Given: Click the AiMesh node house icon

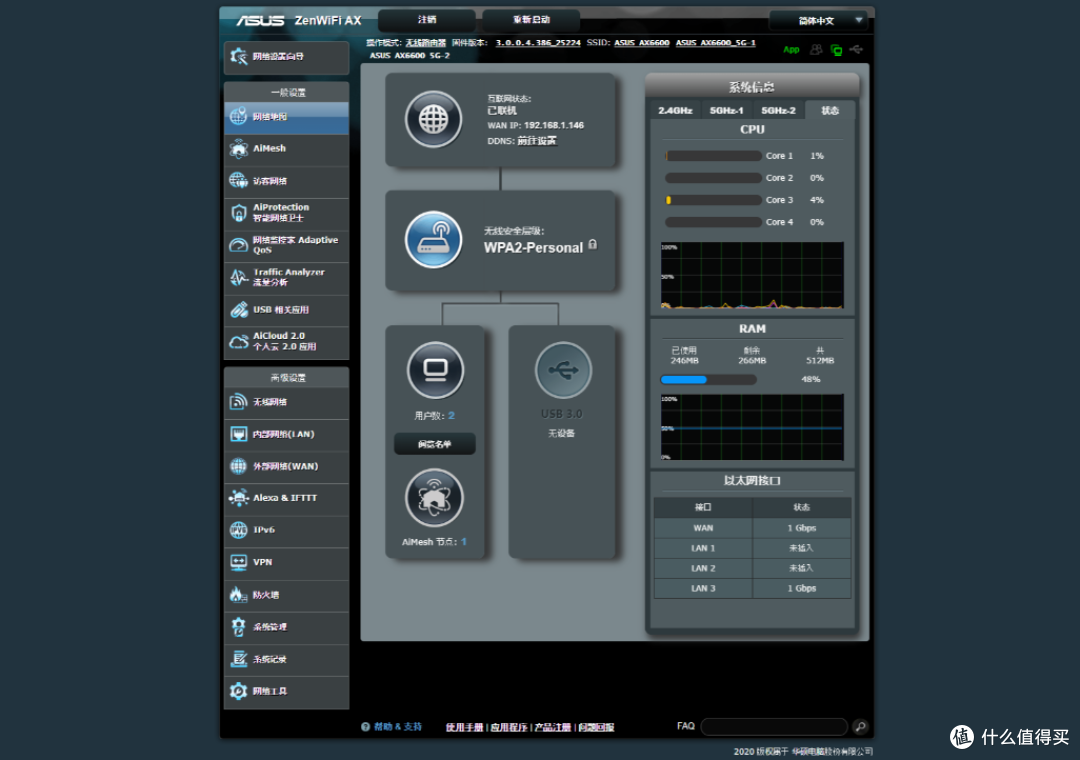Looking at the screenshot, I should pos(434,497).
